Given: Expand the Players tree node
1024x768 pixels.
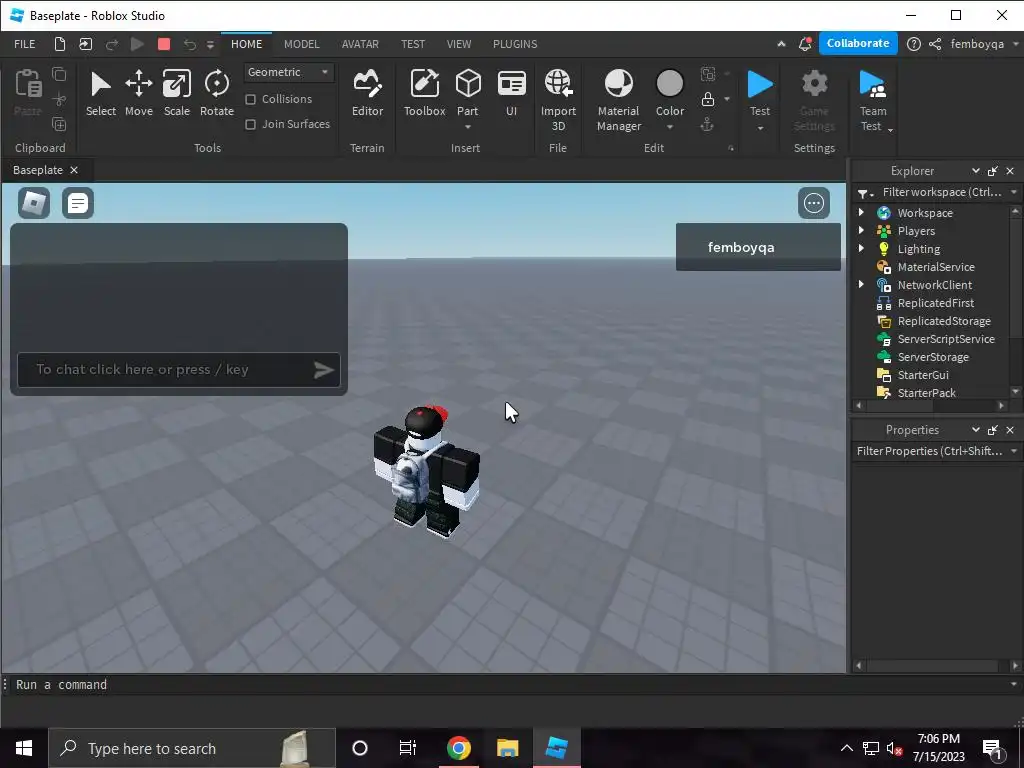Looking at the screenshot, I should point(861,231).
